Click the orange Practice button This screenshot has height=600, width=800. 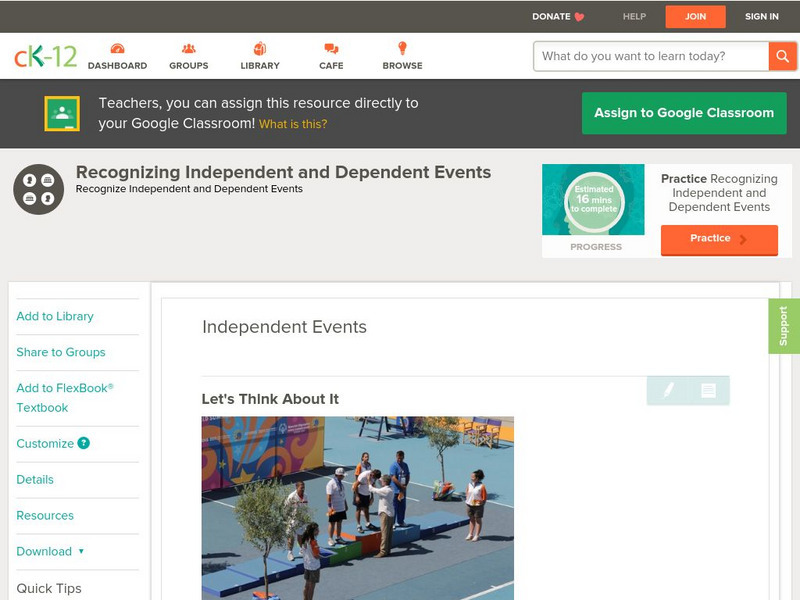click(719, 239)
